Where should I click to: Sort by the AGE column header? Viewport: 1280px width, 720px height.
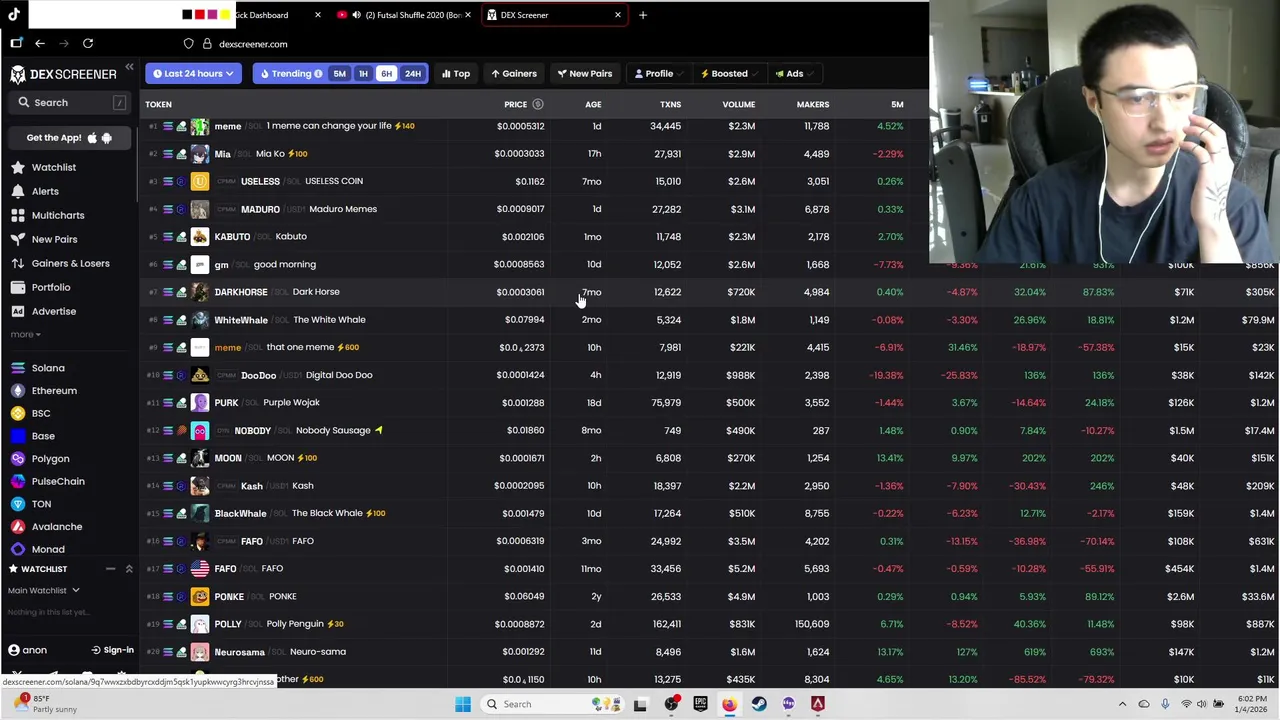click(x=593, y=104)
